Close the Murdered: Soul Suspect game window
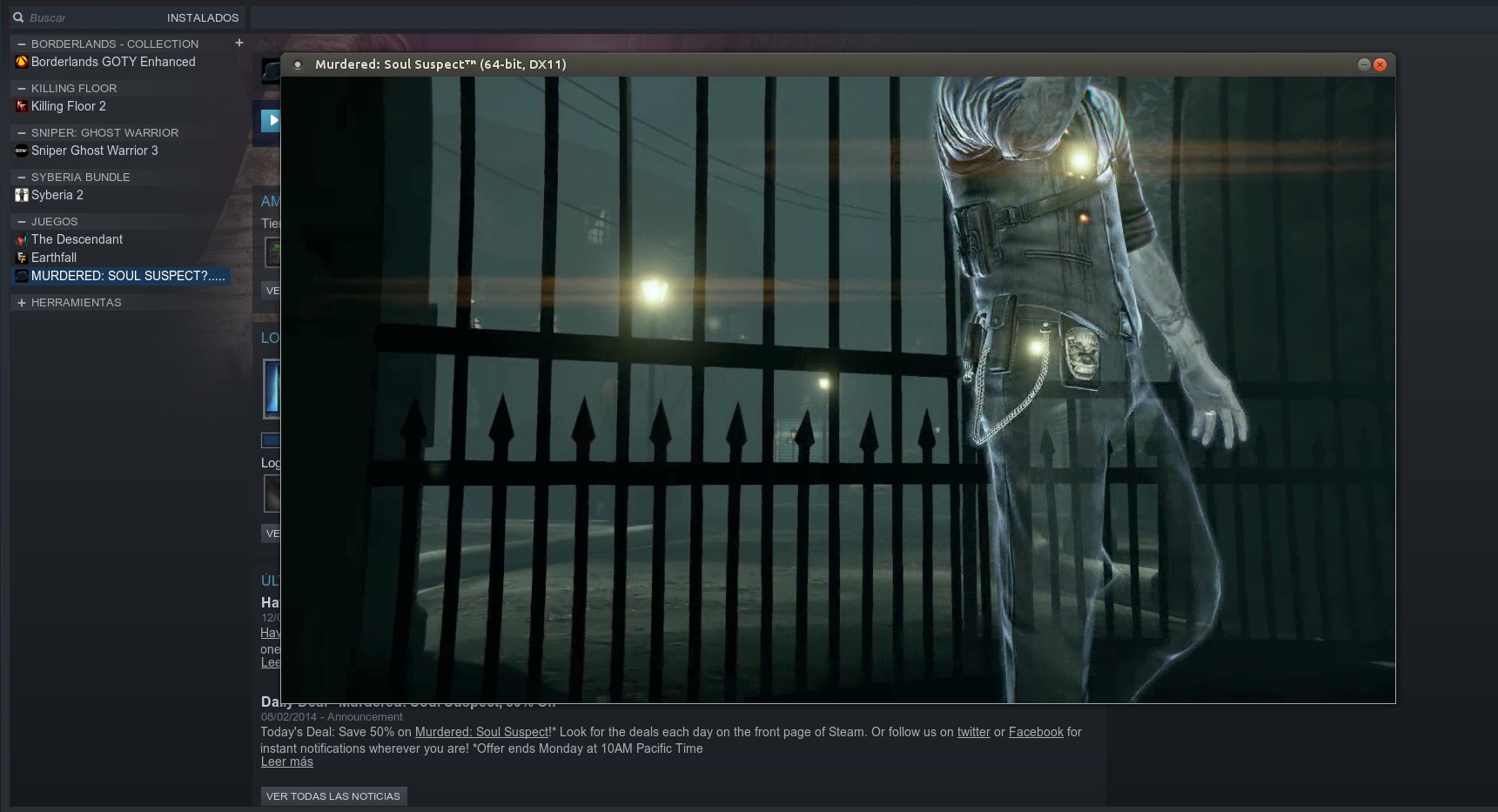The height and width of the screenshot is (812, 1498). 1380,64
